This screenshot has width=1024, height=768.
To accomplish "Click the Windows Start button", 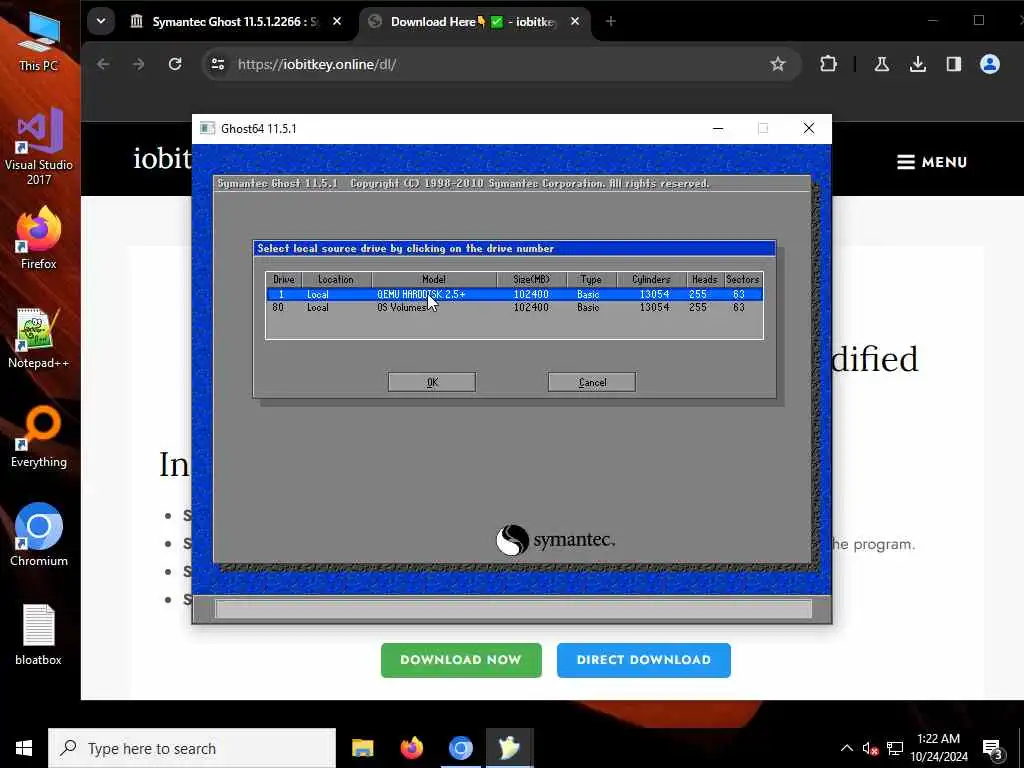I will pyautogui.click(x=24, y=748).
